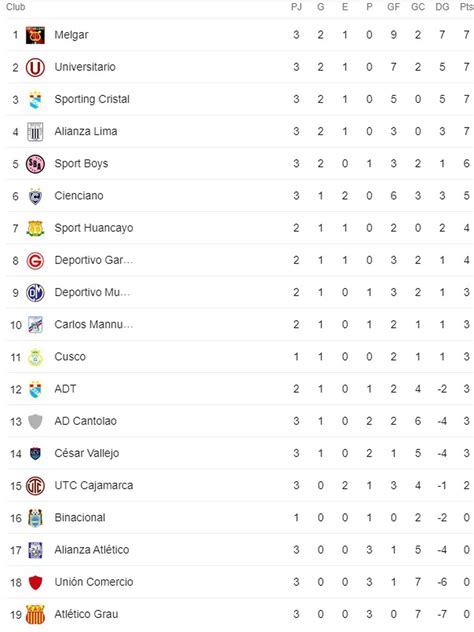Click the Deportivo Garcilaso red G logo

pyautogui.click(x=35, y=260)
